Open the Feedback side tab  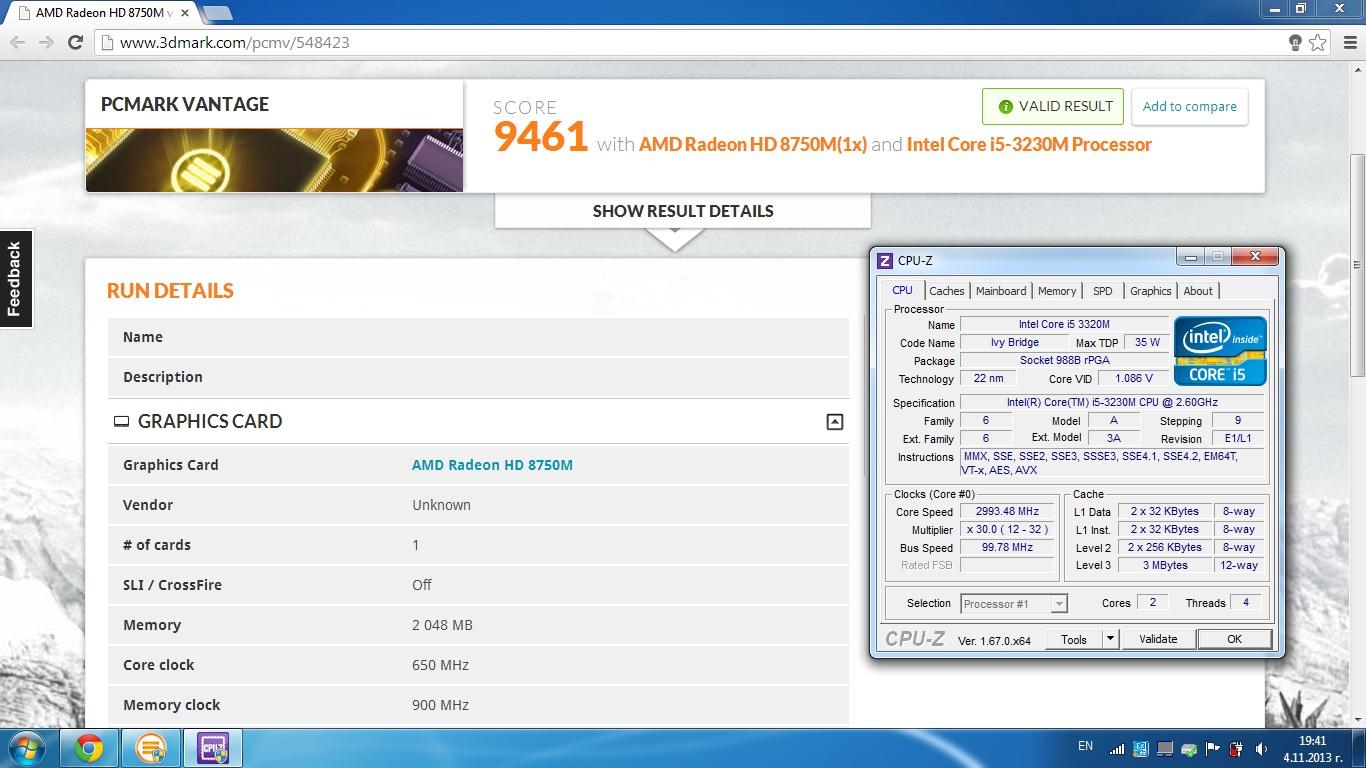coord(15,279)
